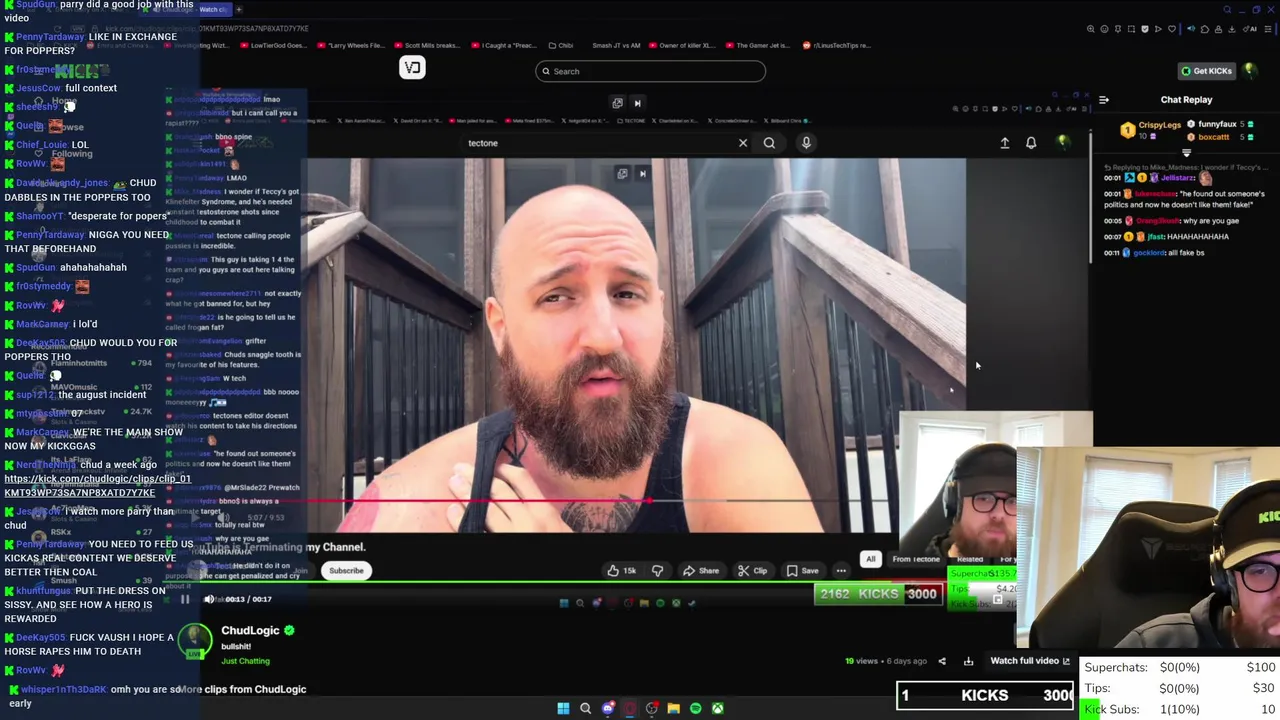The width and height of the screenshot is (1280, 720).
Task: Expand the chat leaderboard chevron
Action: (1186, 153)
